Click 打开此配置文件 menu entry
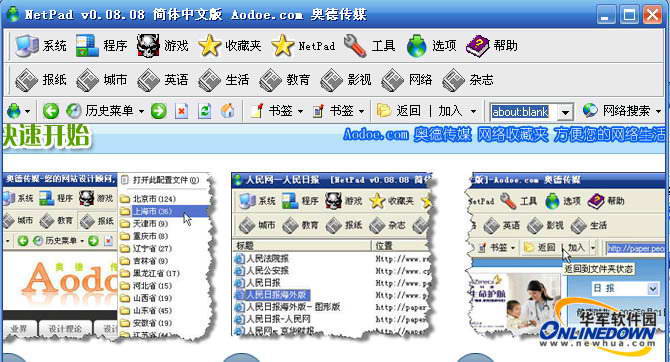The height and width of the screenshot is (362, 670). (161, 180)
